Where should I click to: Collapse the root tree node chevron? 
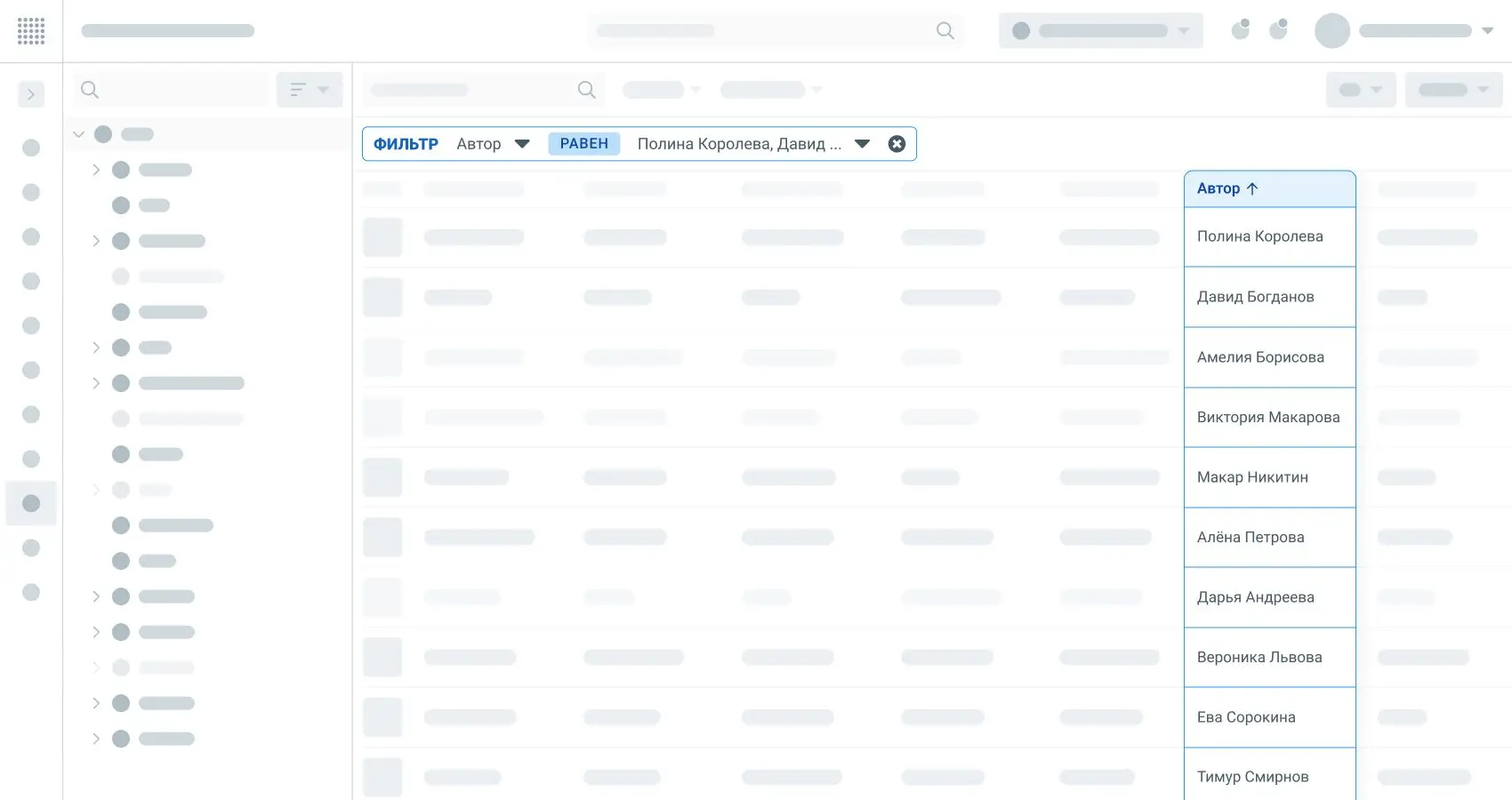tap(78, 134)
